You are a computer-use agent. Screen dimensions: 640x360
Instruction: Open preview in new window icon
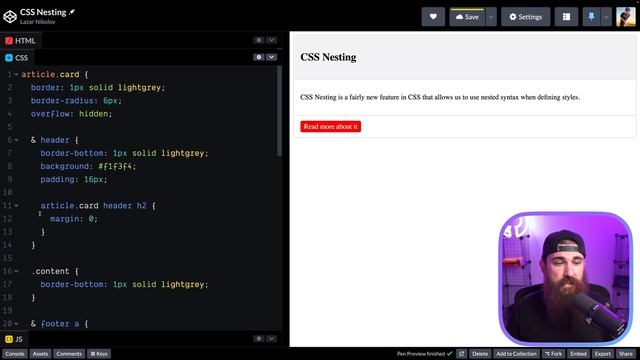(x=461, y=354)
